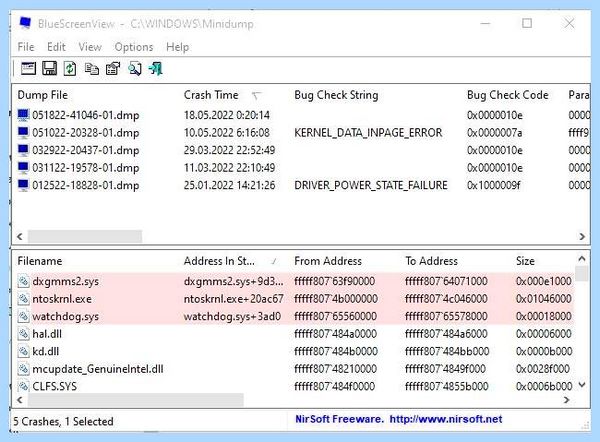The image size is (600, 442).
Task: Click bug check code 0x1000009f
Action: click(493, 186)
